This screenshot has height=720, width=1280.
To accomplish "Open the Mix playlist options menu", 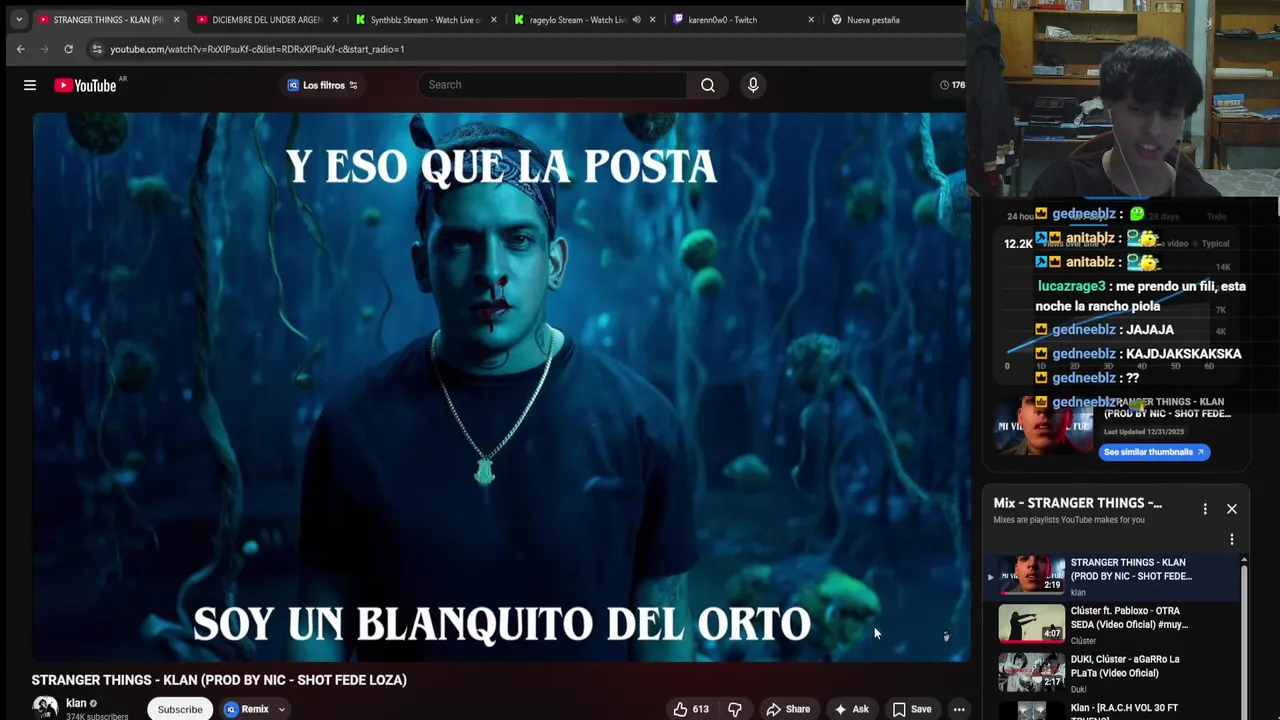I will tap(1205, 509).
